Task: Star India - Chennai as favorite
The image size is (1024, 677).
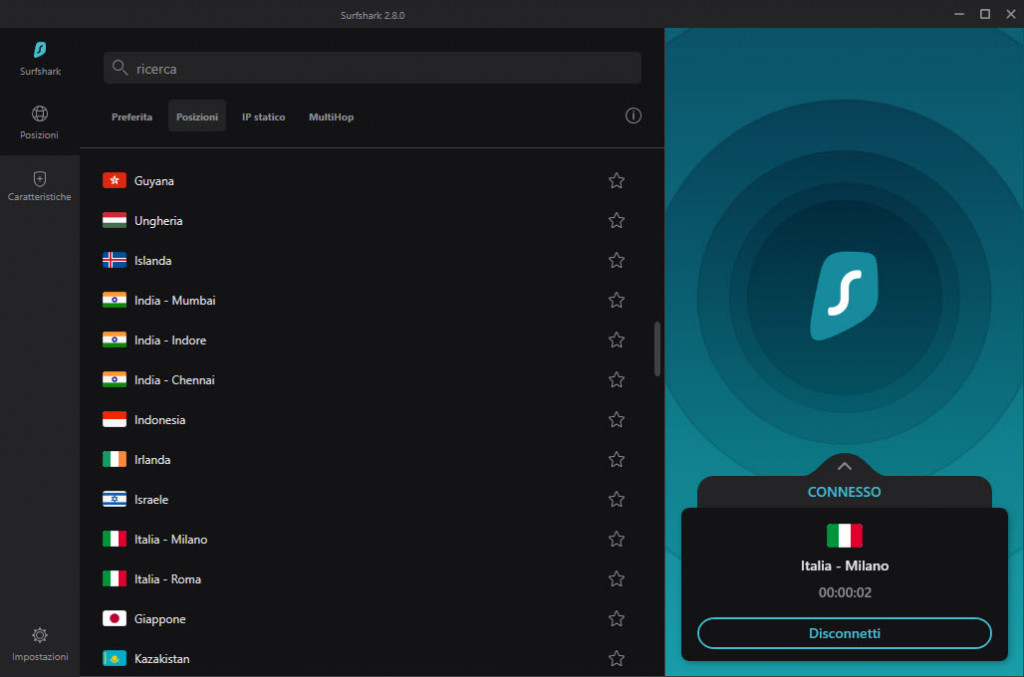Action: 616,380
